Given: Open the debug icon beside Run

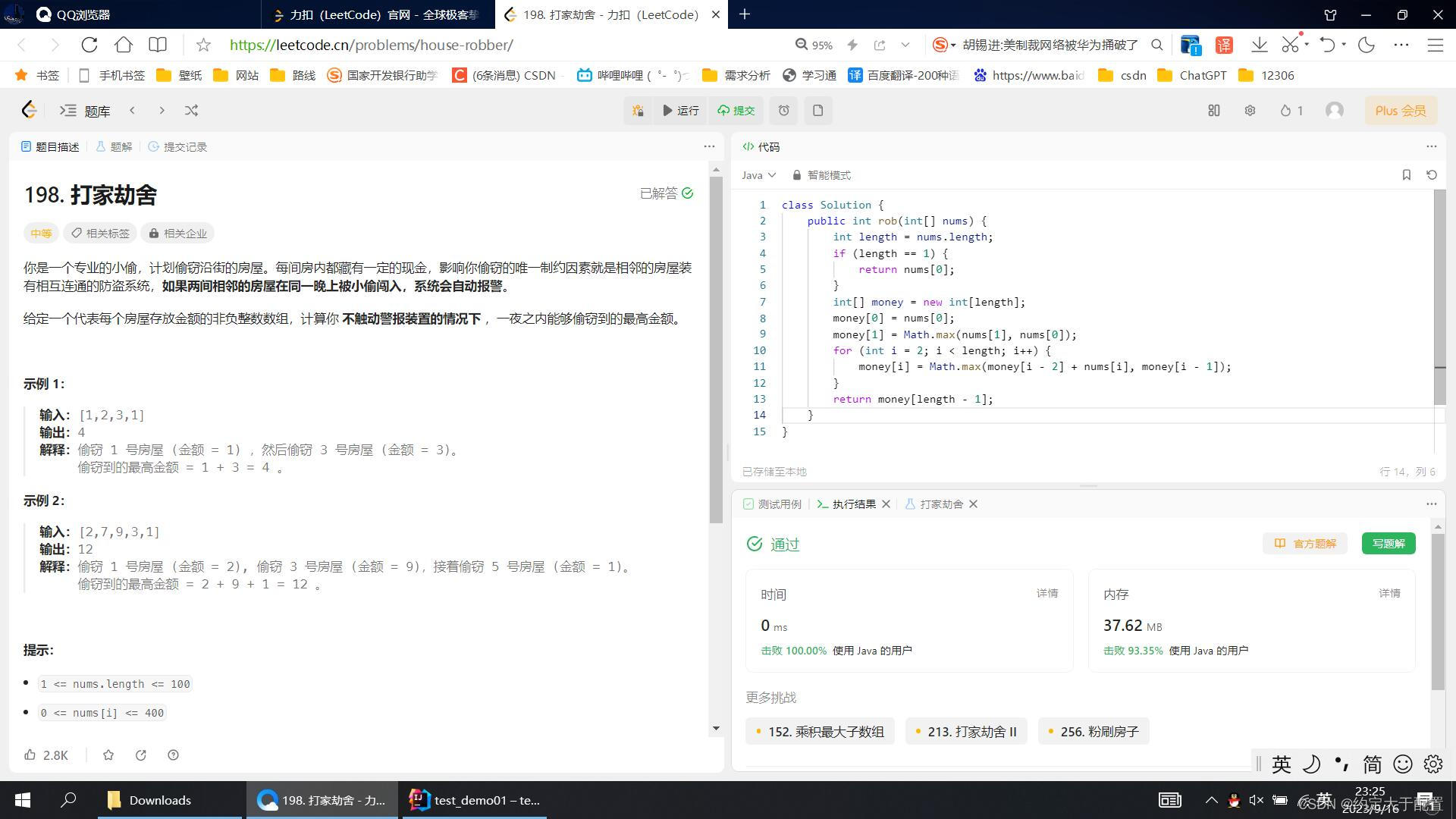Looking at the screenshot, I should [638, 111].
